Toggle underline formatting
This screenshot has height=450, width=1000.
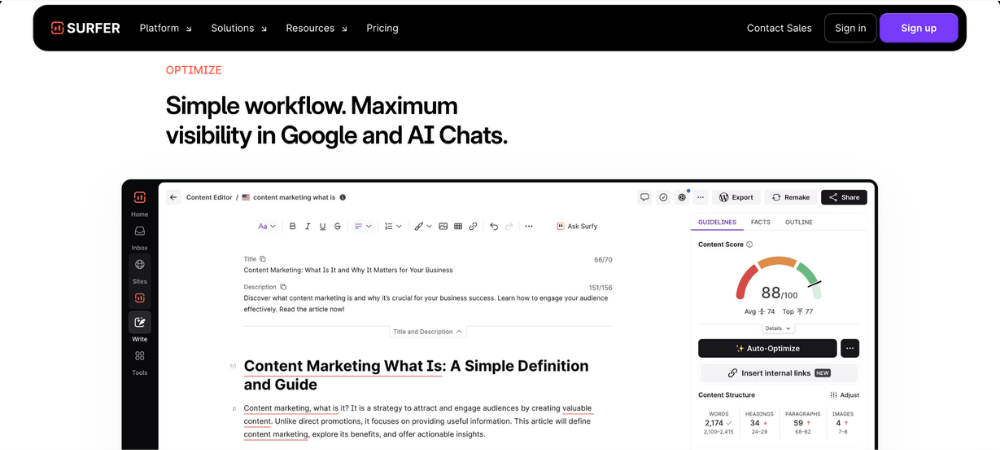coord(322,226)
